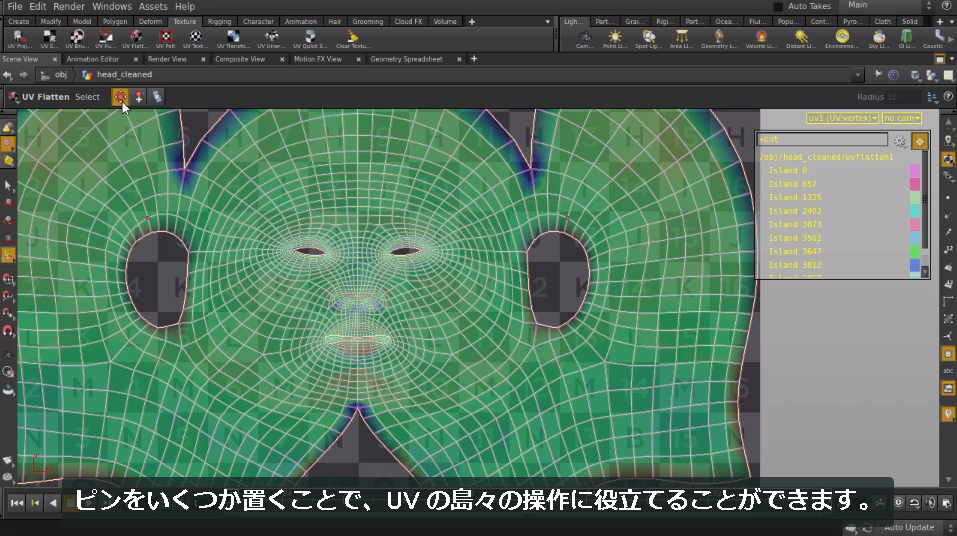The height and width of the screenshot is (536, 957).
Task: Select the UV Edit shelf tool
Action: 49,39
